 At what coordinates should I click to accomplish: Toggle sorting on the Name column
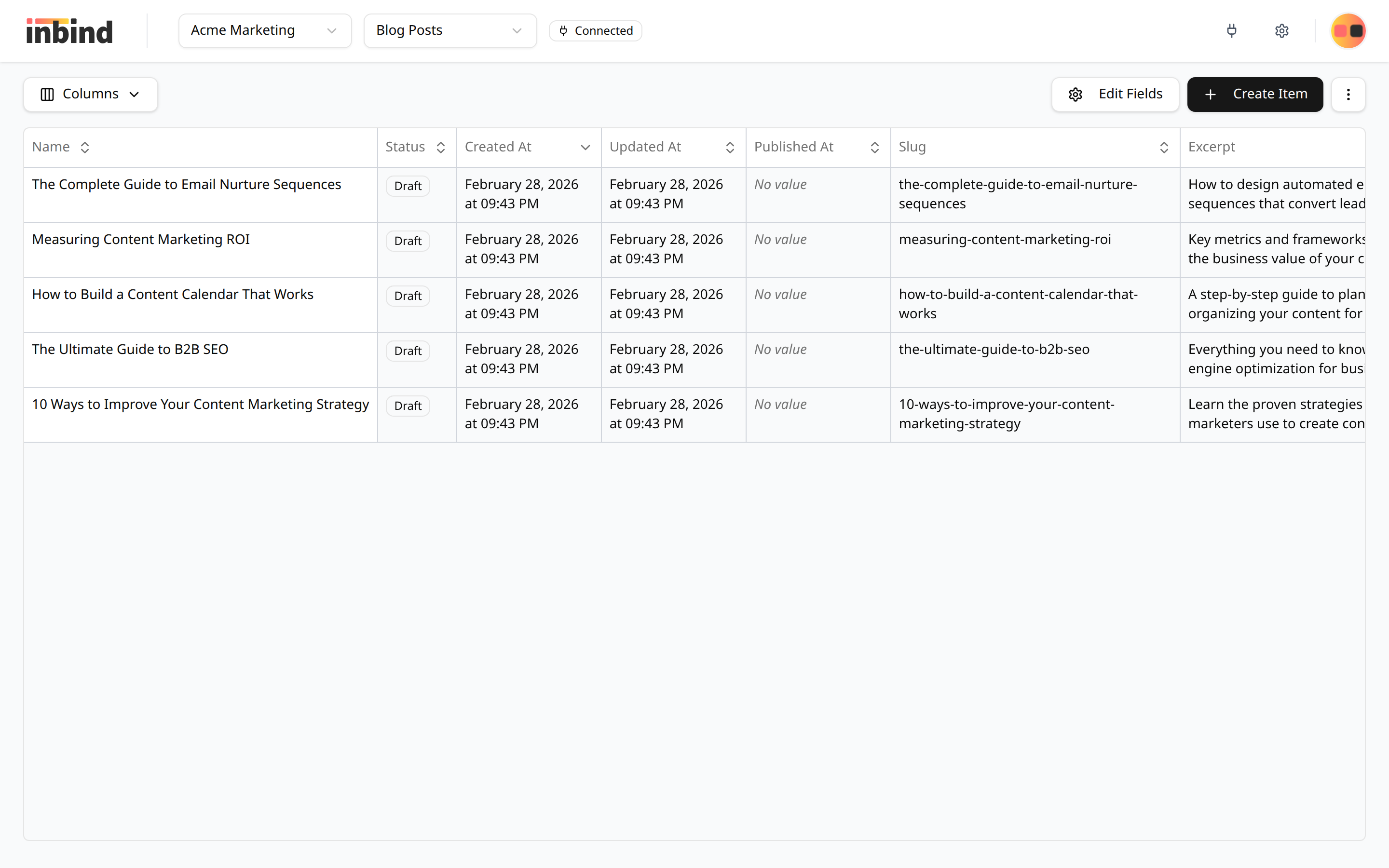coord(84,147)
